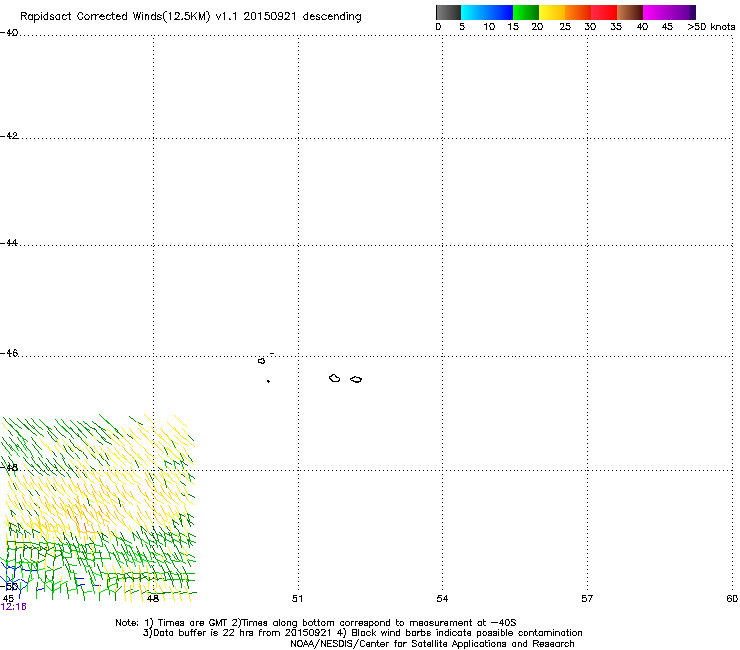
Task: Click the word 'descending' in the title
Action: point(332,17)
